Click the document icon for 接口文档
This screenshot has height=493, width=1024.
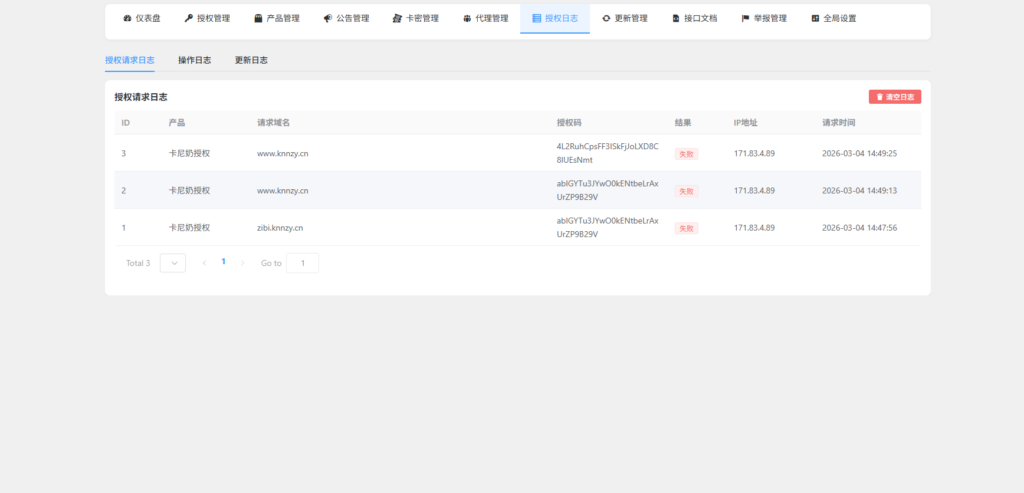click(676, 18)
